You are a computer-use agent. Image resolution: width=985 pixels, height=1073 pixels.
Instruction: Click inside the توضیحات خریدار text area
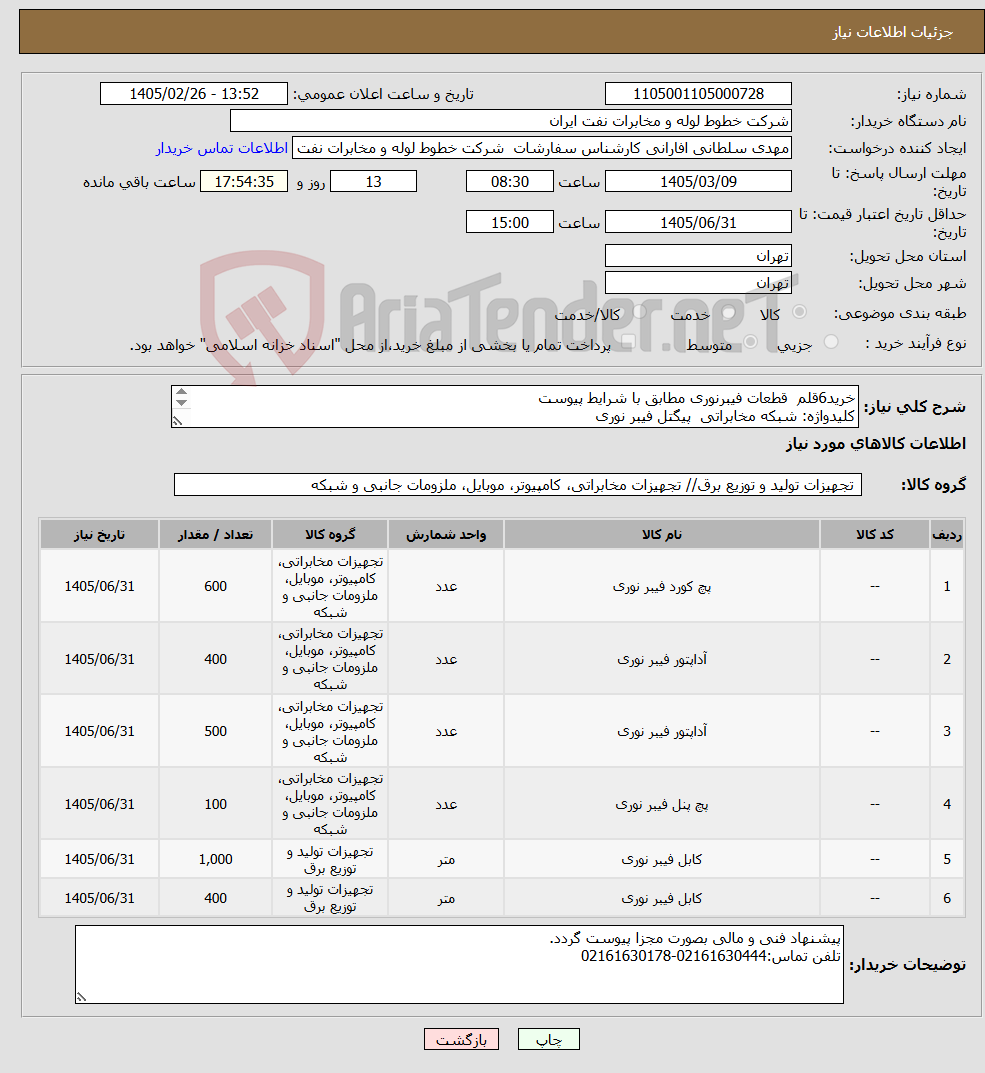tap(459, 965)
